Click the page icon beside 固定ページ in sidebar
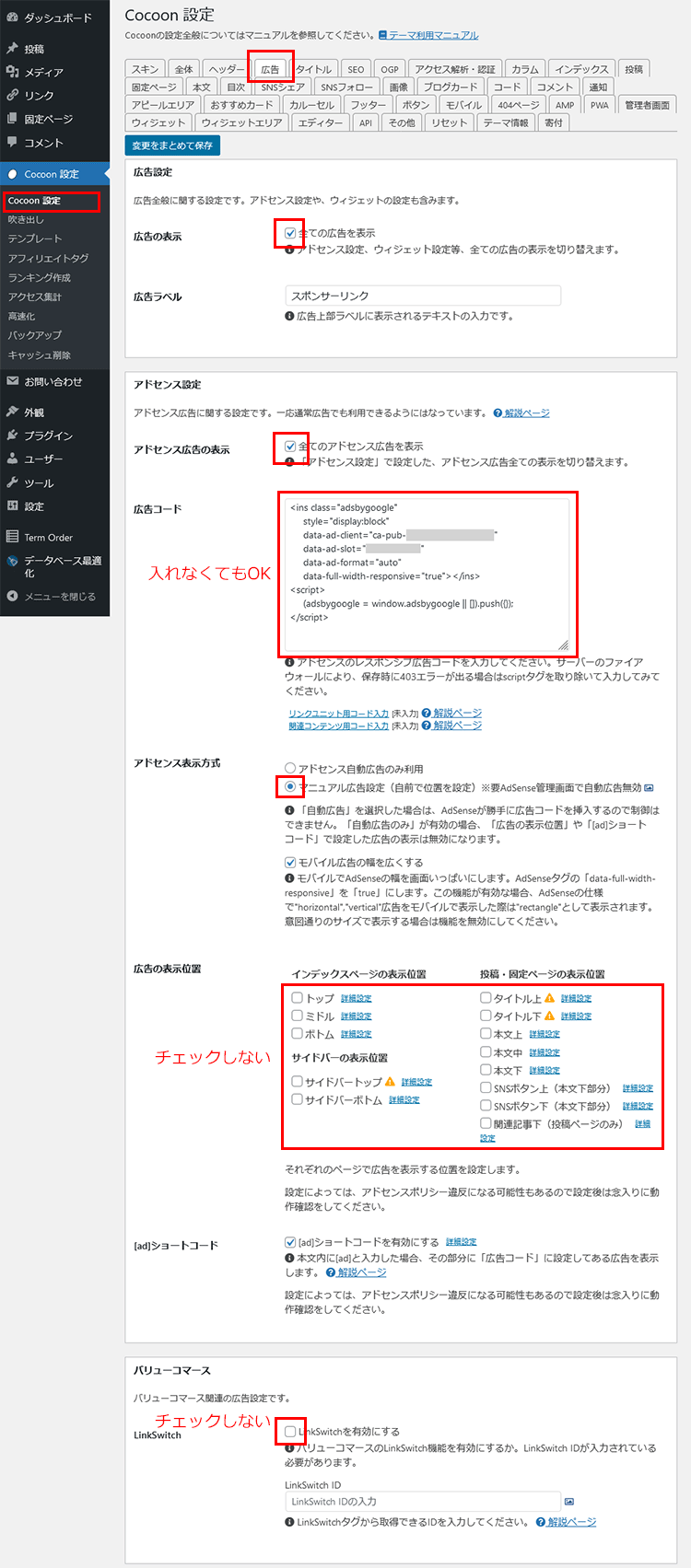 12,119
